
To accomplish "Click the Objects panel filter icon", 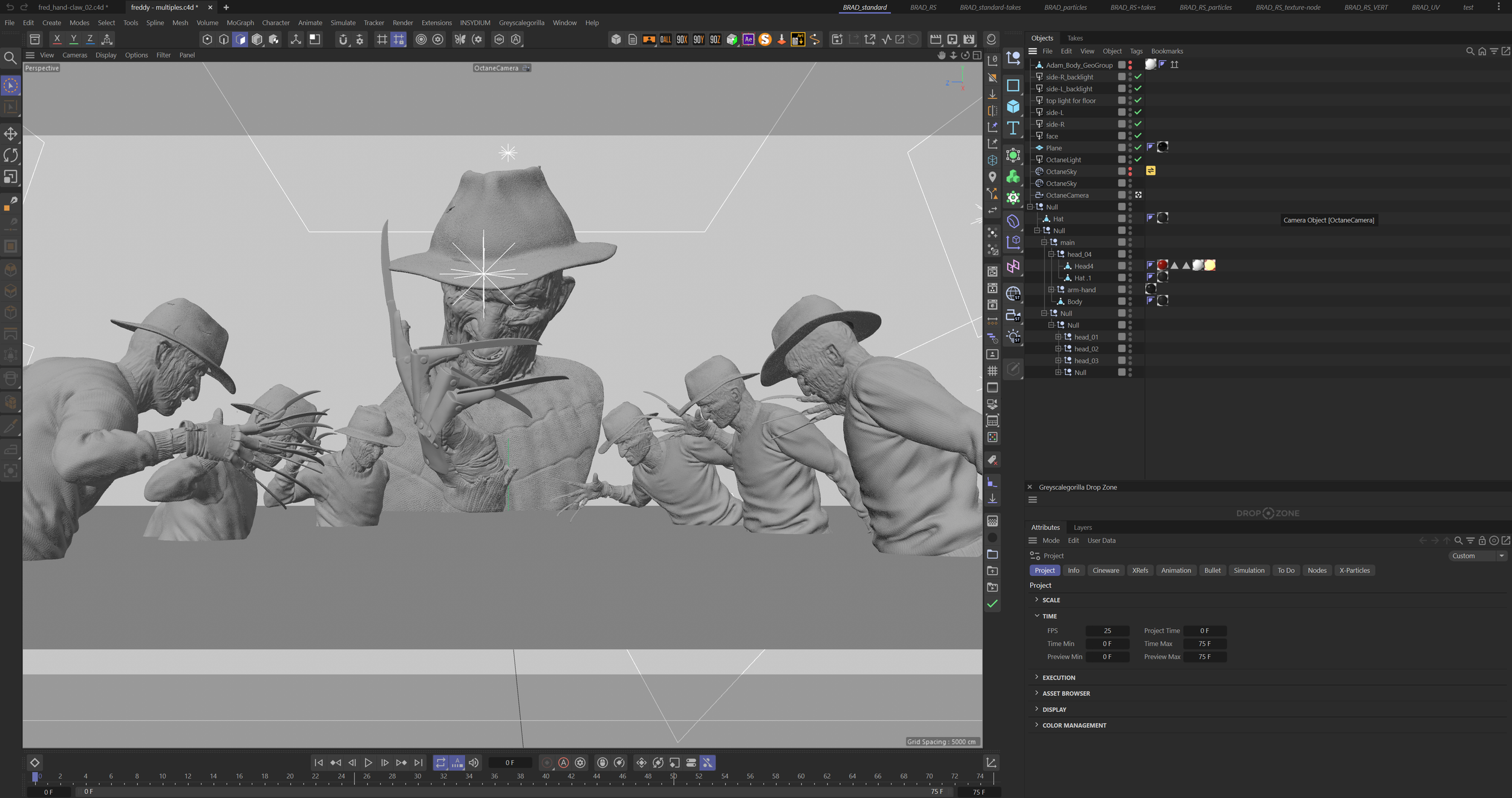I will pyautogui.click(x=1494, y=51).
